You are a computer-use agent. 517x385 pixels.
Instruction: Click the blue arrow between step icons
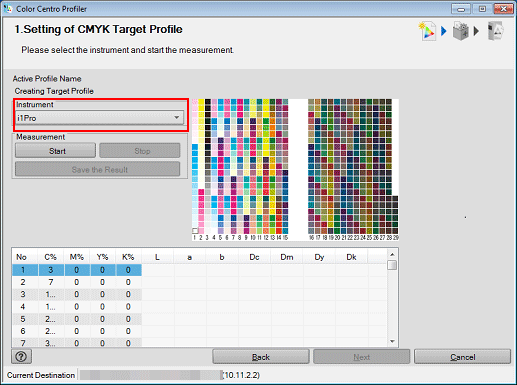pos(444,31)
